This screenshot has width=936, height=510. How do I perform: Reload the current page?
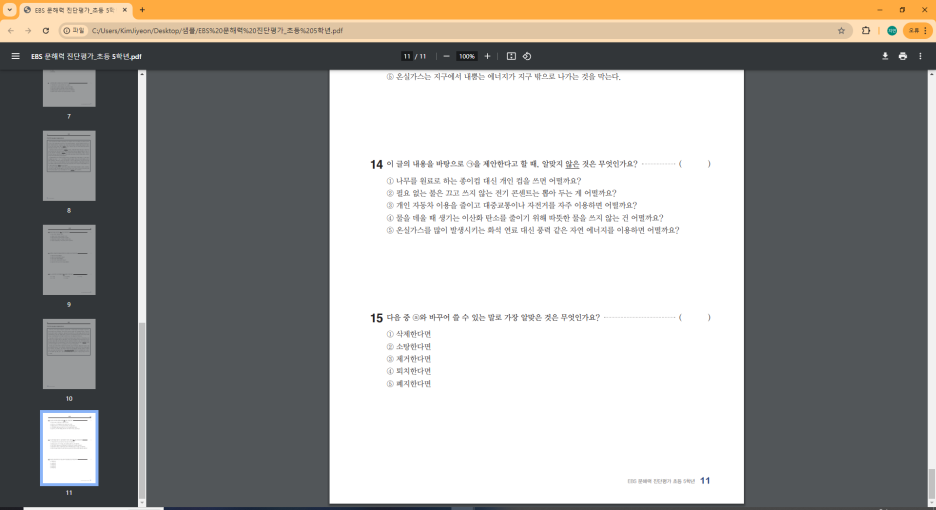coord(45,30)
